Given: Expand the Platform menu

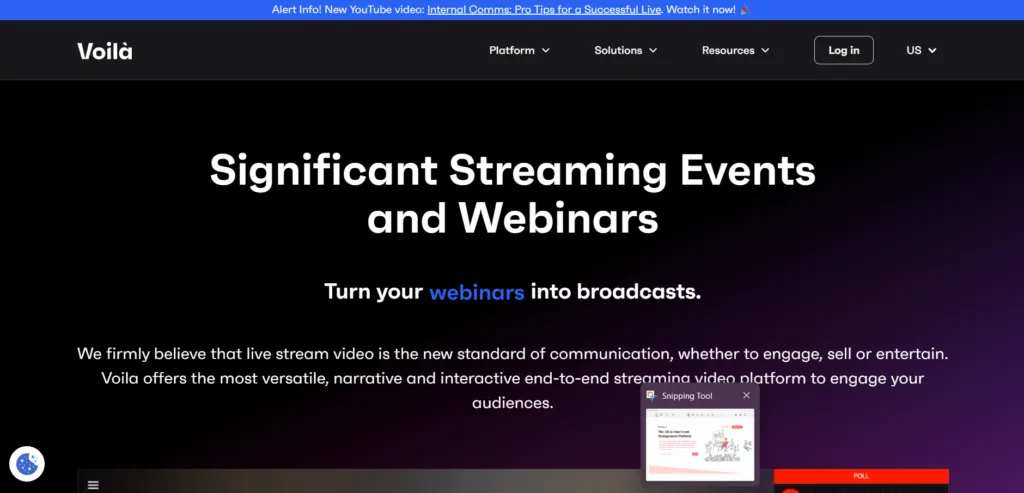Looking at the screenshot, I should 519,50.
